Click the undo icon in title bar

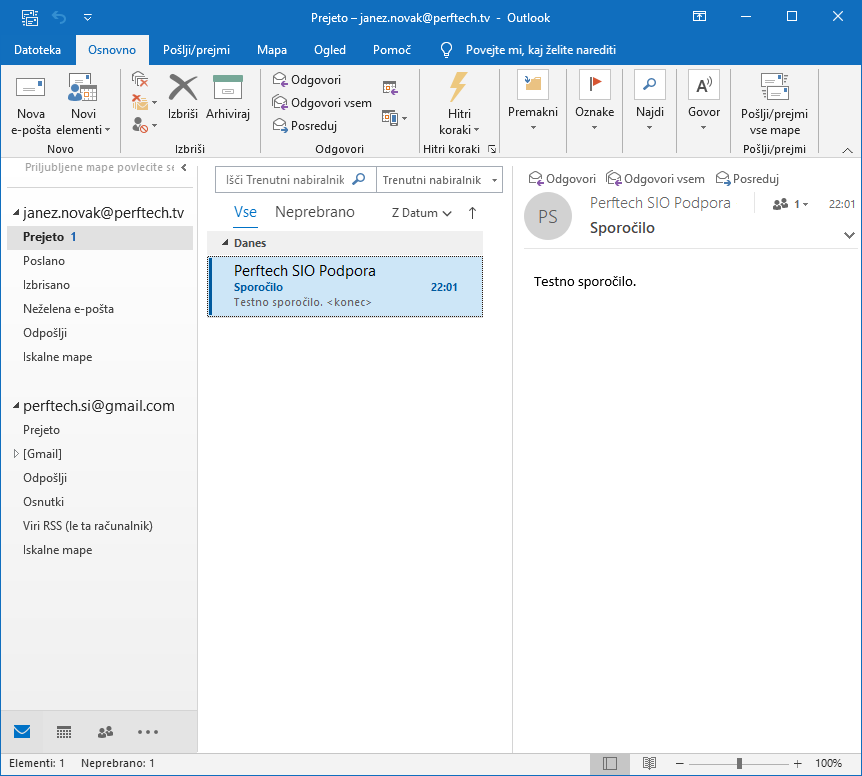pyautogui.click(x=58, y=18)
